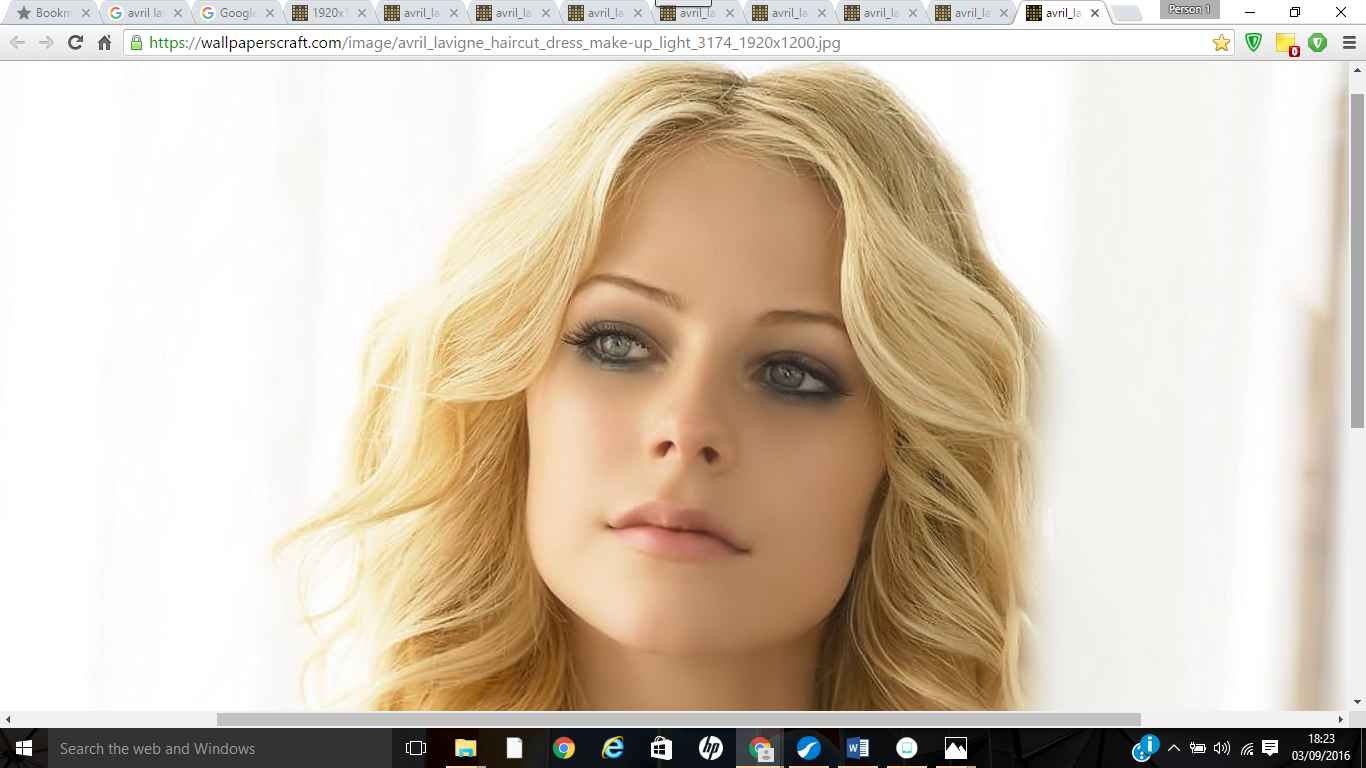Open the Chrome hamburger menu
The image size is (1366, 768).
[1348, 43]
